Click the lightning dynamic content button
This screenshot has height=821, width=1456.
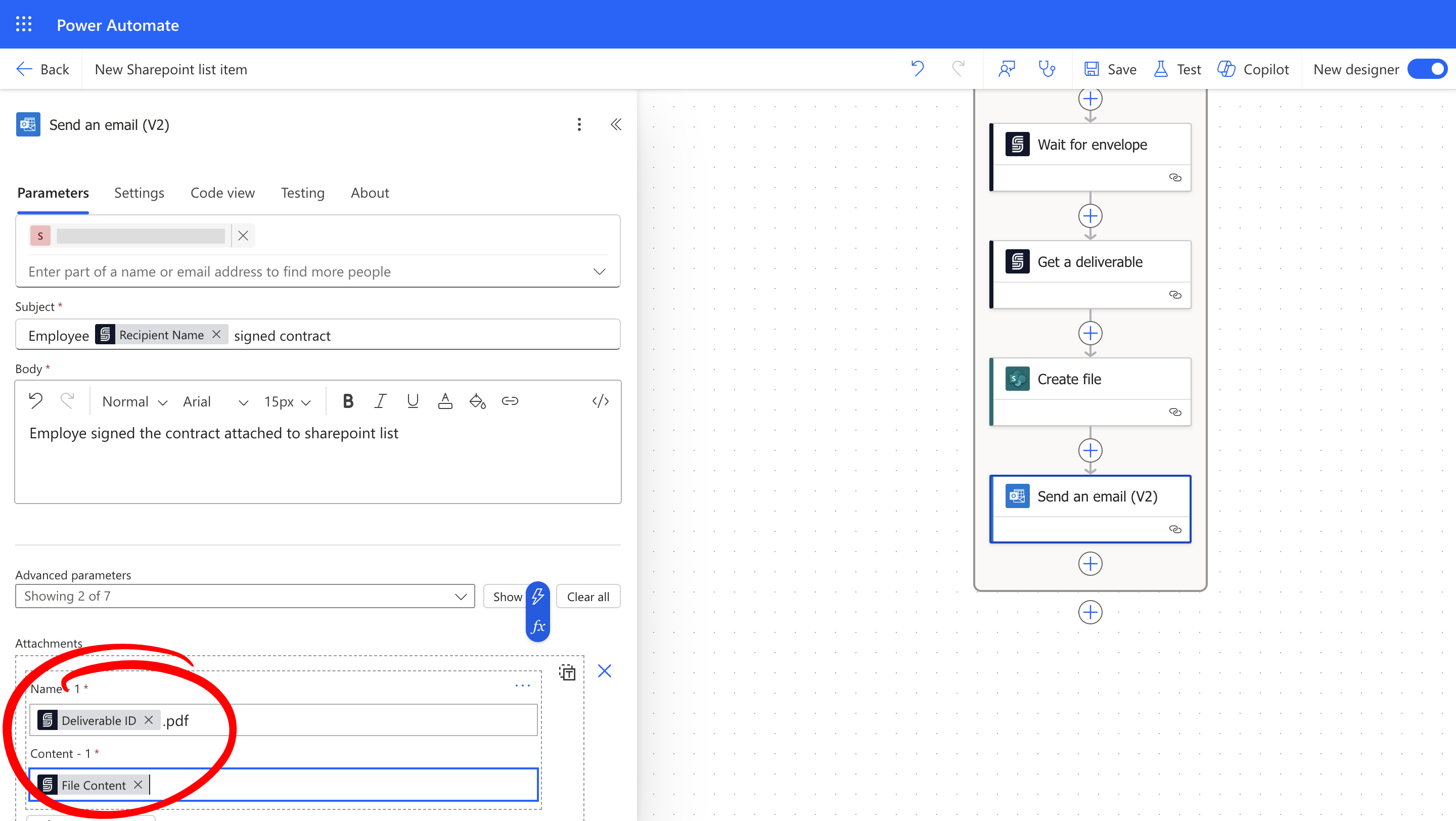pyautogui.click(x=537, y=596)
